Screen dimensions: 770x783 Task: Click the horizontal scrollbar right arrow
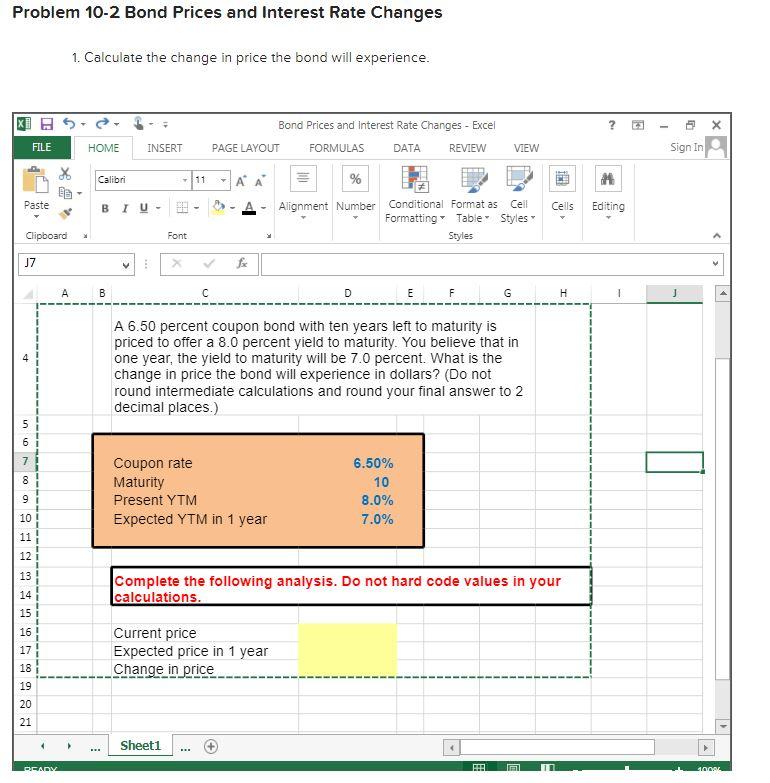[706, 748]
